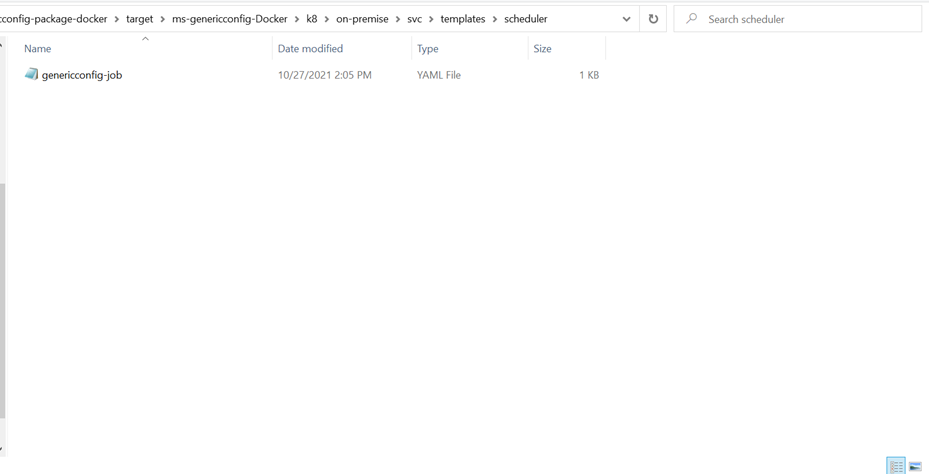Expand the chevron after the k8 breadcrumb
The height and width of the screenshot is (474, 929).
[x=326, y=19]
